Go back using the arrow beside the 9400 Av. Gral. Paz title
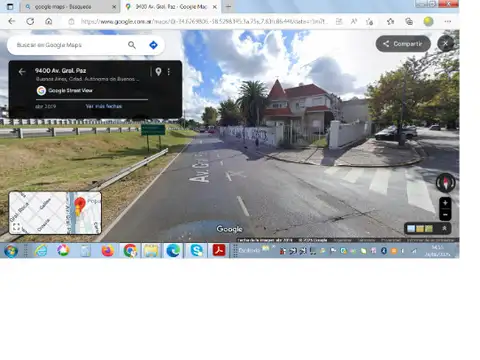 (x=22, y=72)
